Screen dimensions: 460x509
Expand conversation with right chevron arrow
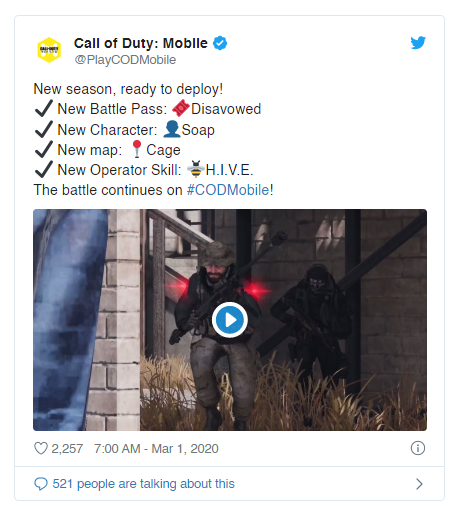pyautogui.click(x=419, y=484)
